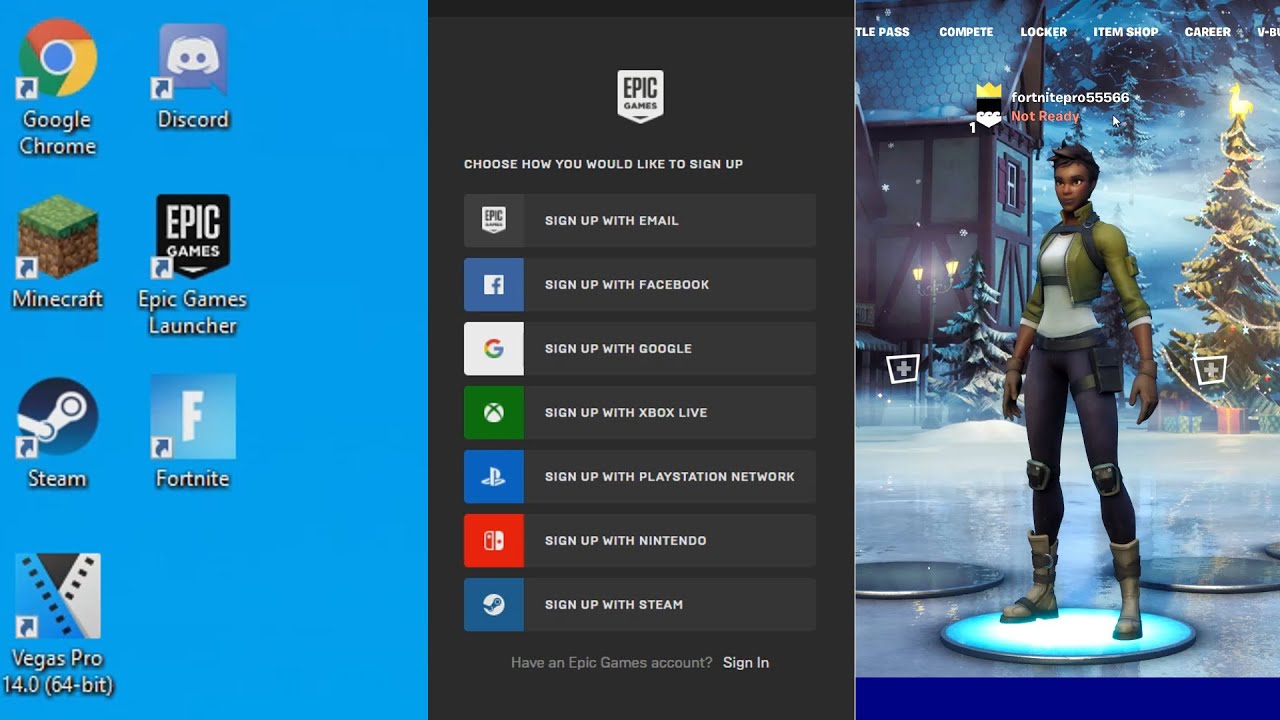The height and width of the screenshot is (720, 1280).
Task: Open the Locker tab in Fortnite
Action: pos(1044,32)
